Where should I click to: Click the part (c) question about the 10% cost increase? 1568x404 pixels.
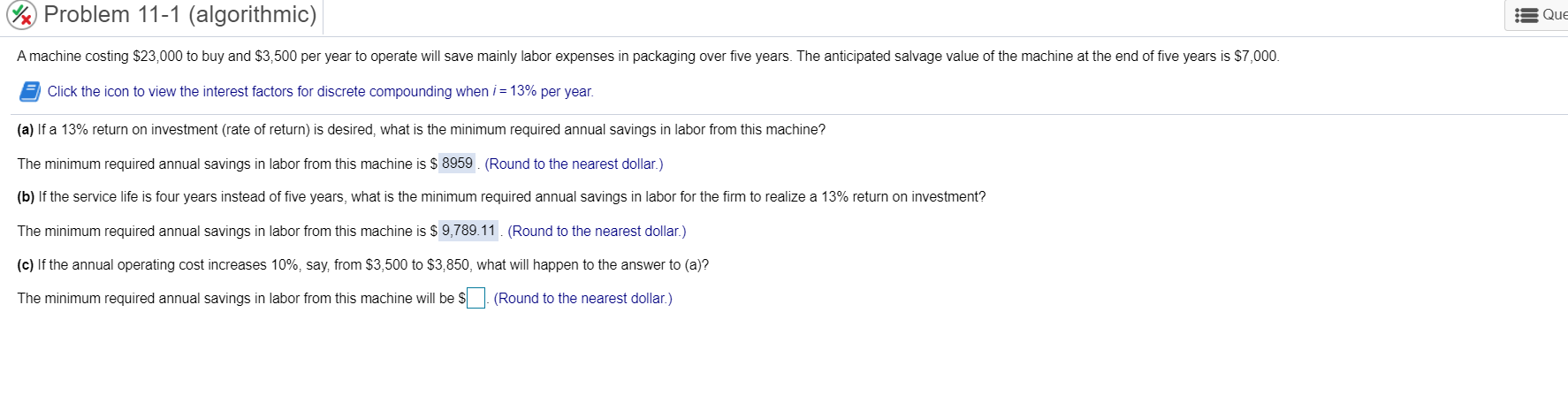coord(372,265)
